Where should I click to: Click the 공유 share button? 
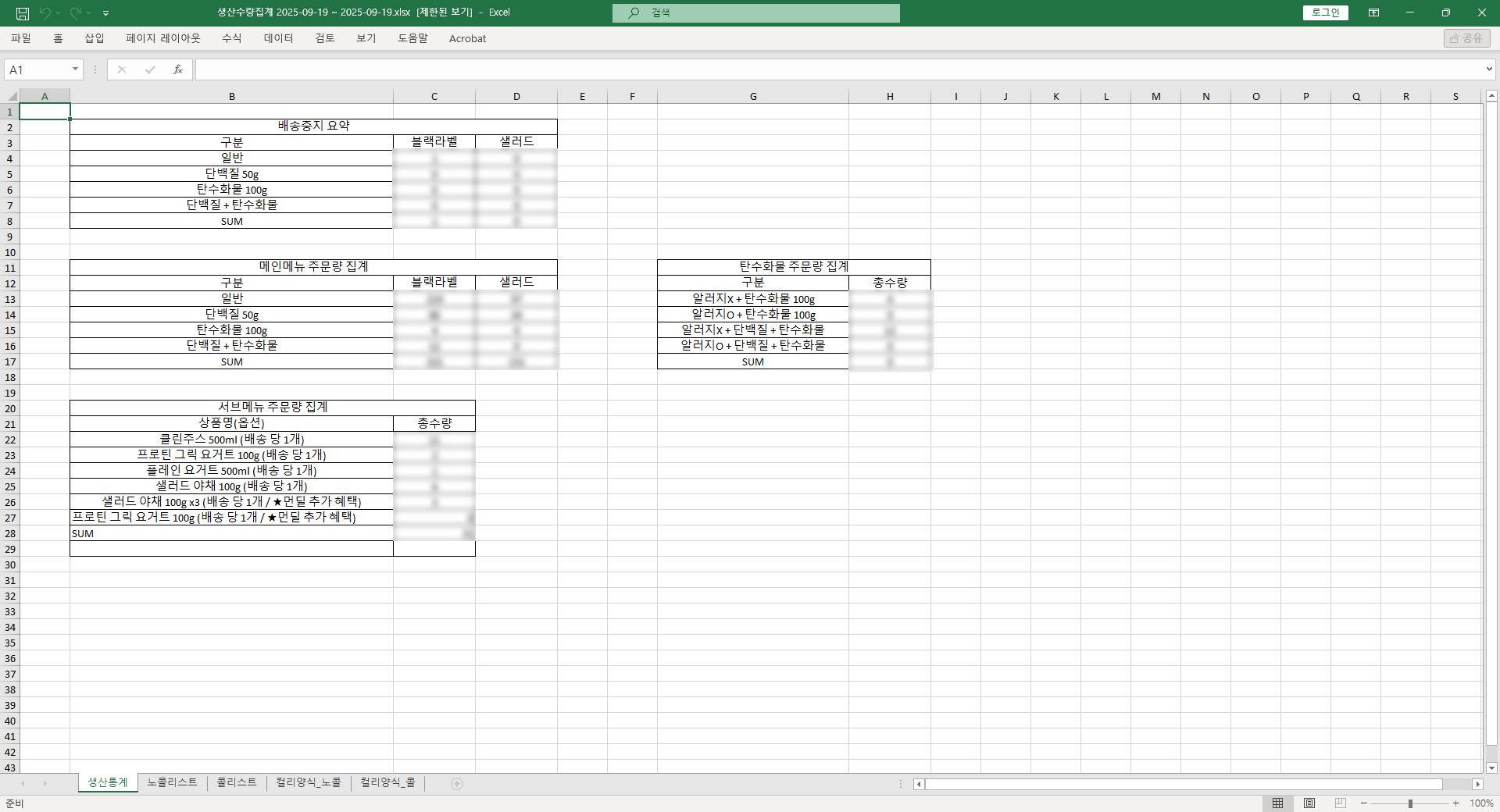pos(1466,38)
